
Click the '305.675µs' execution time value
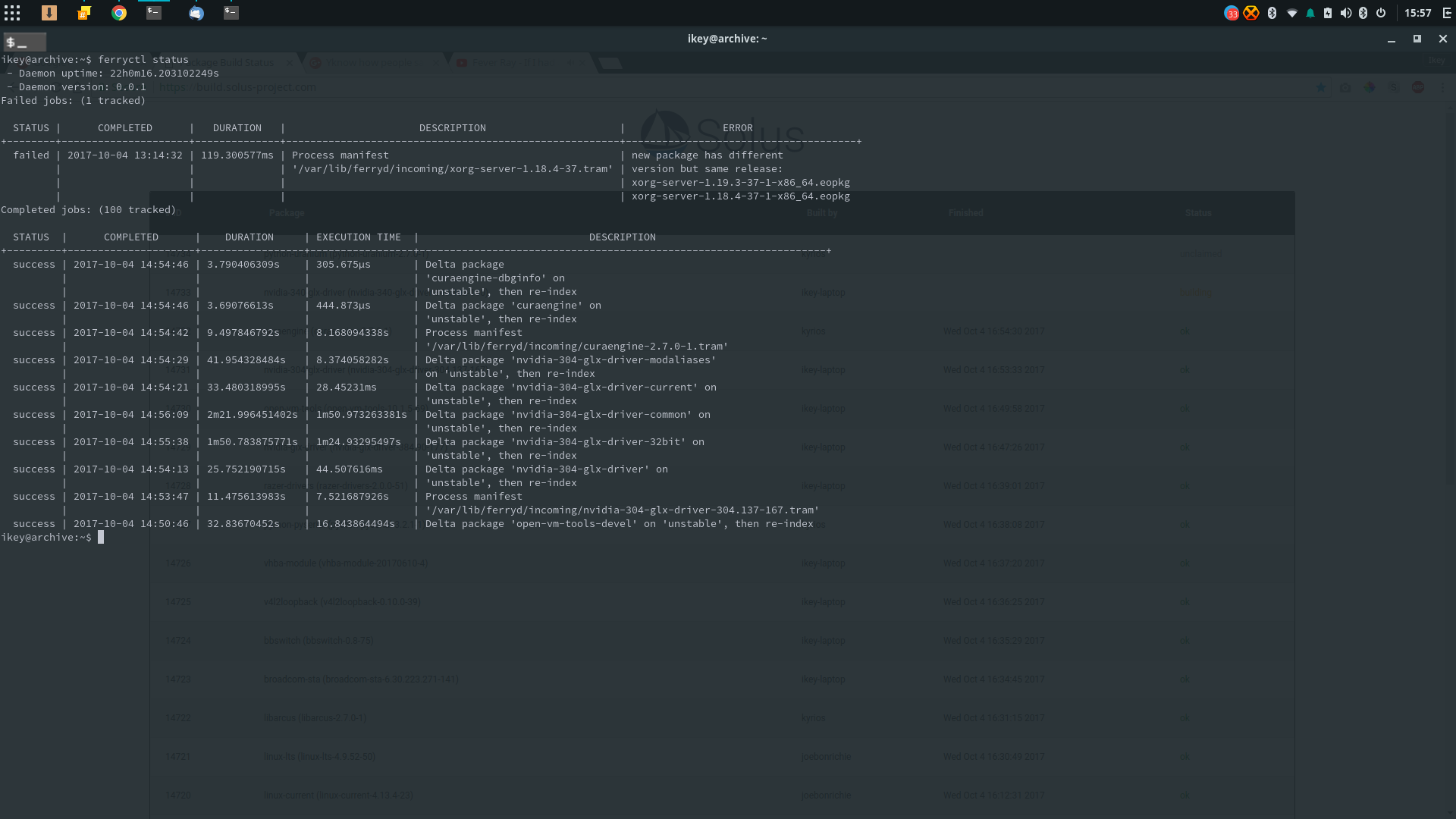344,265
